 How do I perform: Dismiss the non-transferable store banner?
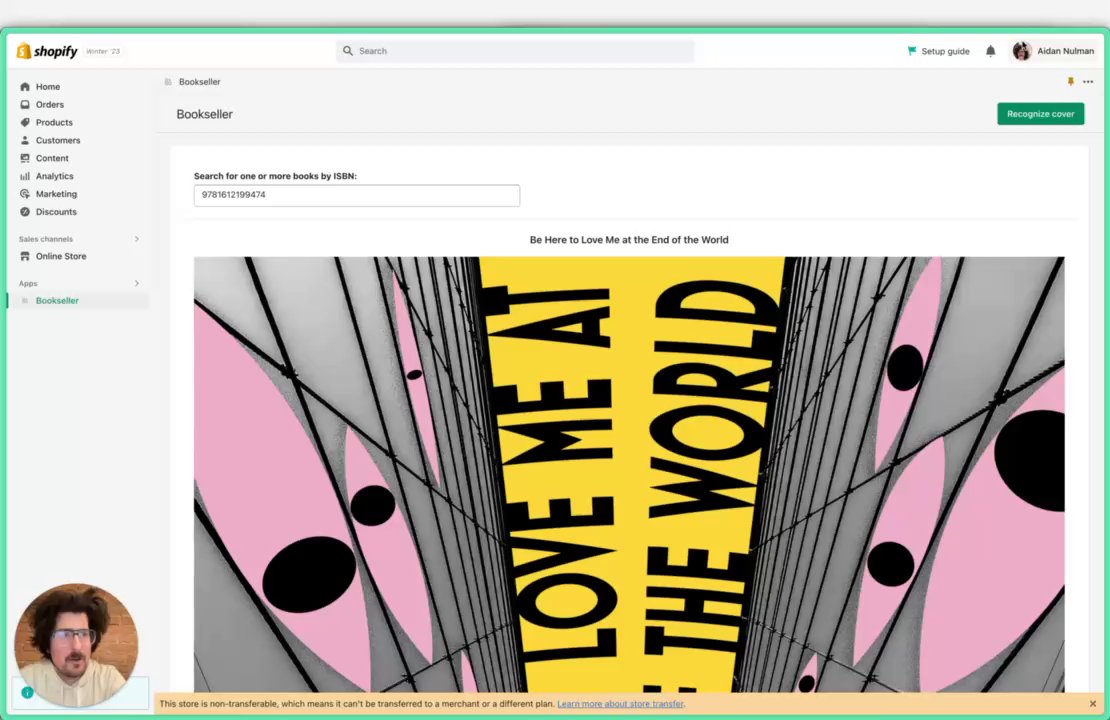[1092, 704]
